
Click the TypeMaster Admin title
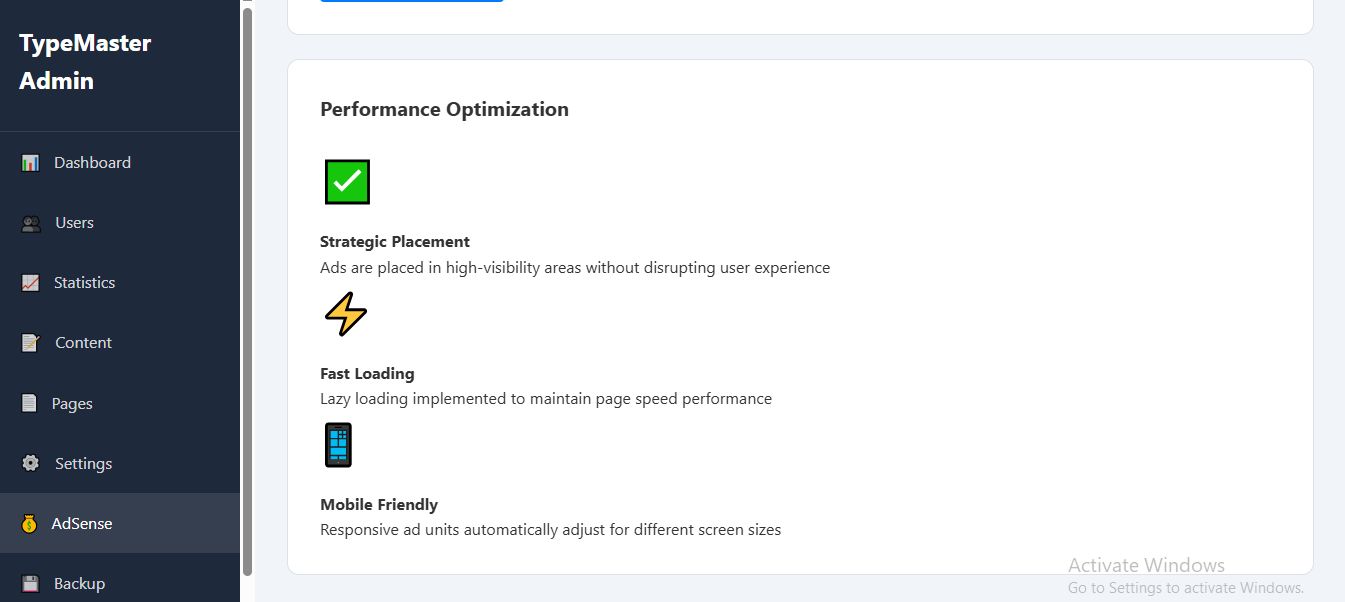[x=85, y=62]
